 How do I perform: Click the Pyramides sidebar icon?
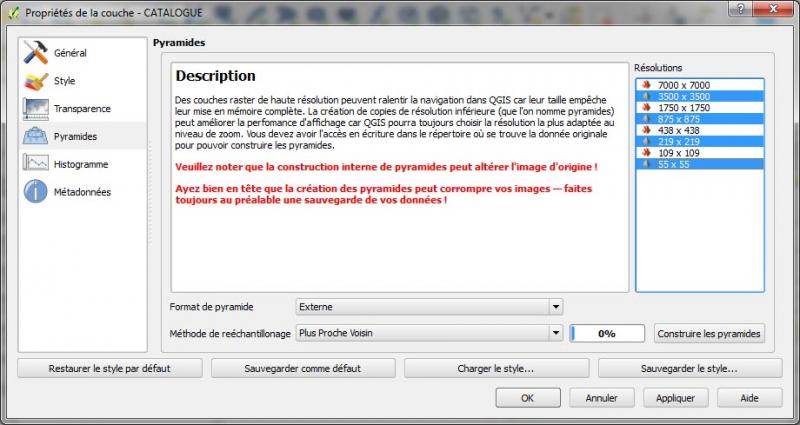[x=36, y=136]
